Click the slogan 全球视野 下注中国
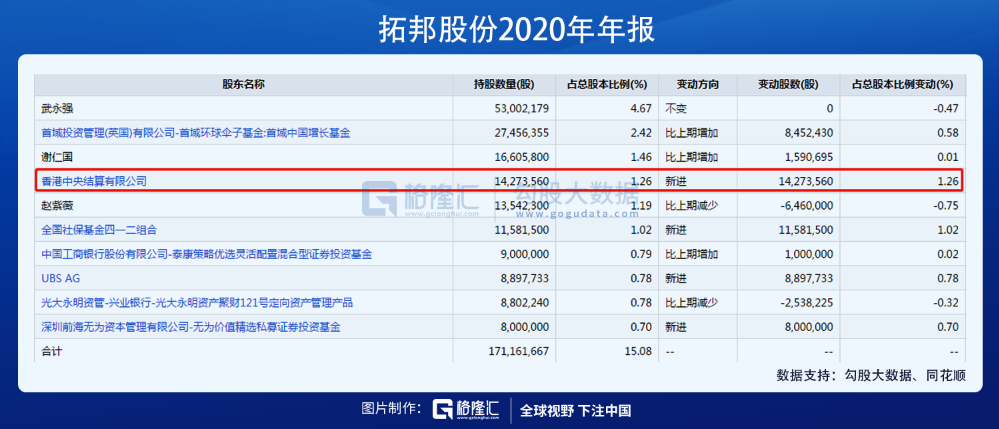The width and height of the screenshot is (999, 429). point(576,410)
